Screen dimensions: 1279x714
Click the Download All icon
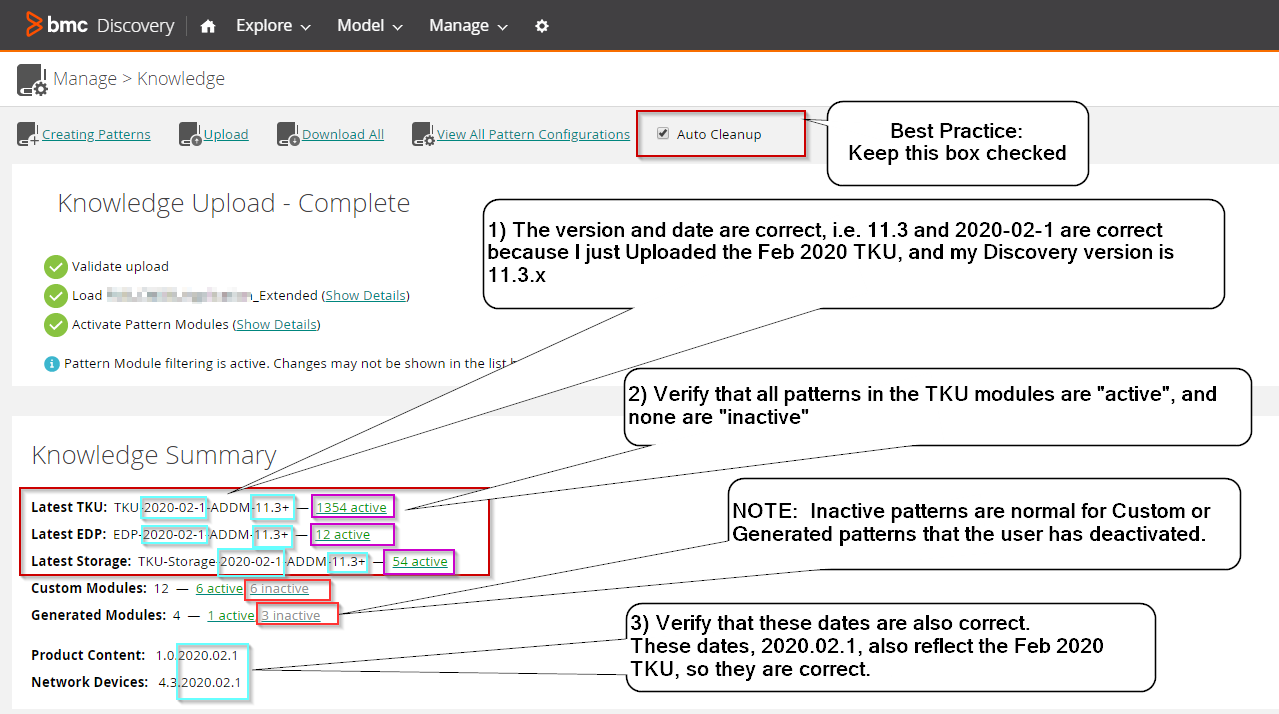tap(288, 135)
